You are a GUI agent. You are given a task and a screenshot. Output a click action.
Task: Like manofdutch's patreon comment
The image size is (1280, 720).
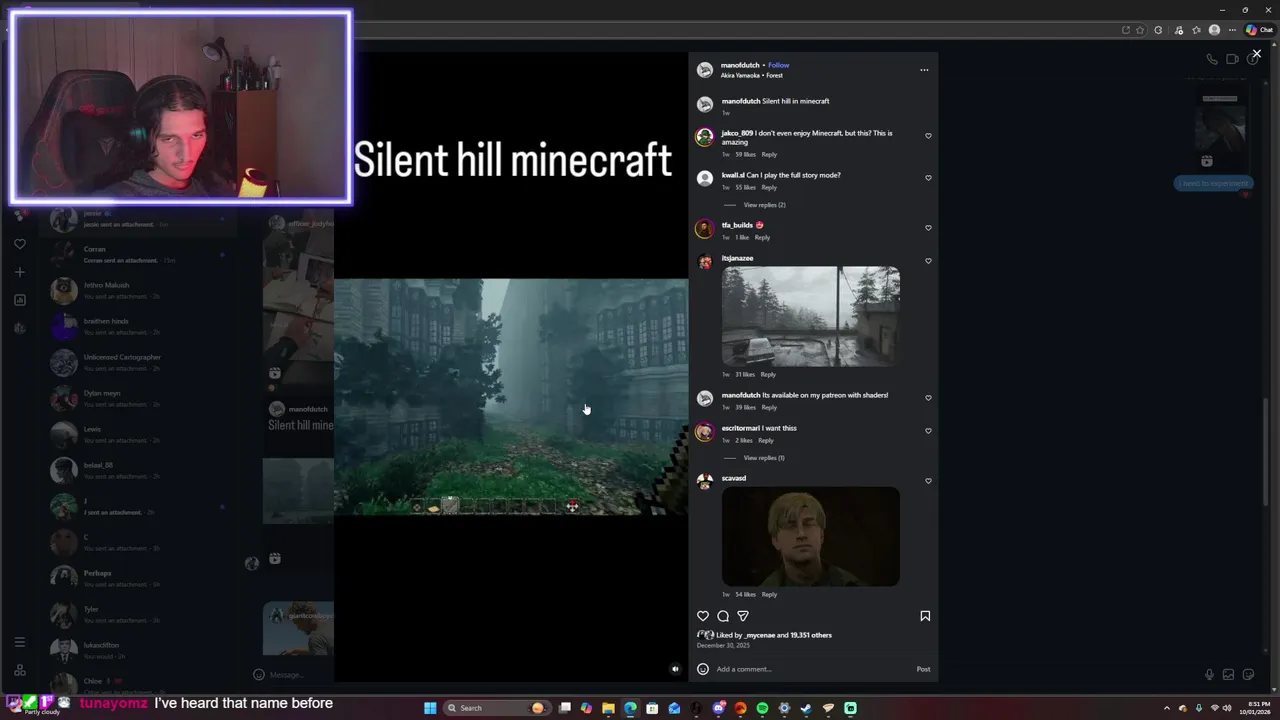928,398
